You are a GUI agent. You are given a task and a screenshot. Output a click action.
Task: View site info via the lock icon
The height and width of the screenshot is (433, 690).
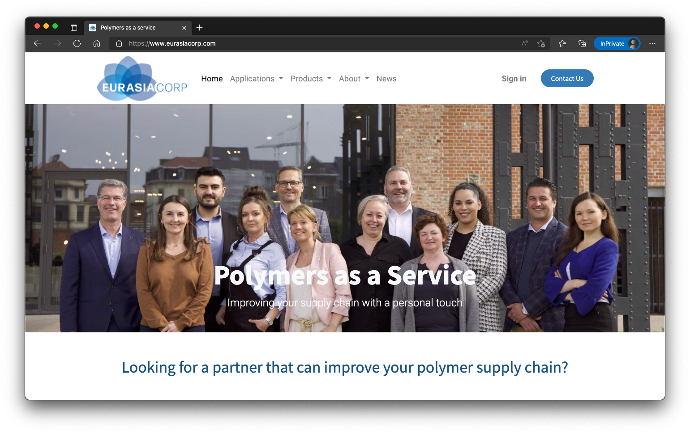(x=119, y=44)
